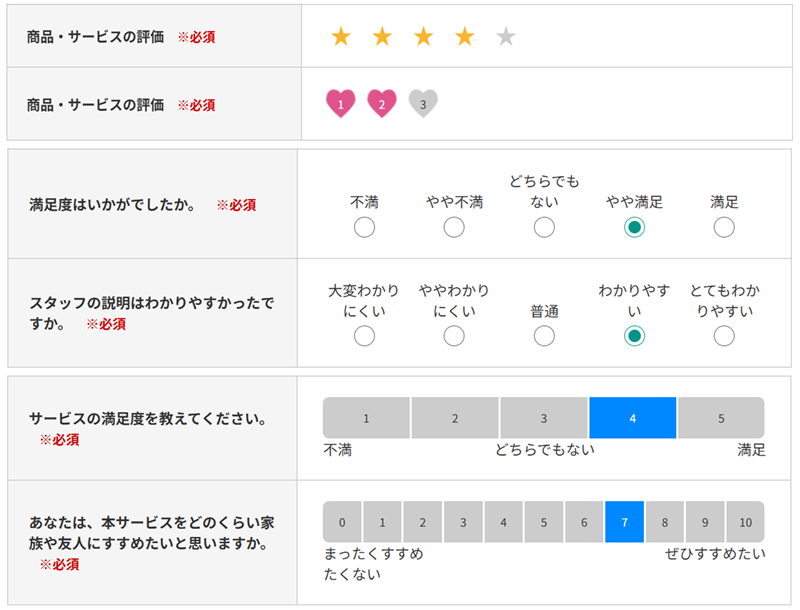The height and width of the screenshot is (610, 800).
Task: Choose 5 on the recommendation scale
Action: click(544, 522)
